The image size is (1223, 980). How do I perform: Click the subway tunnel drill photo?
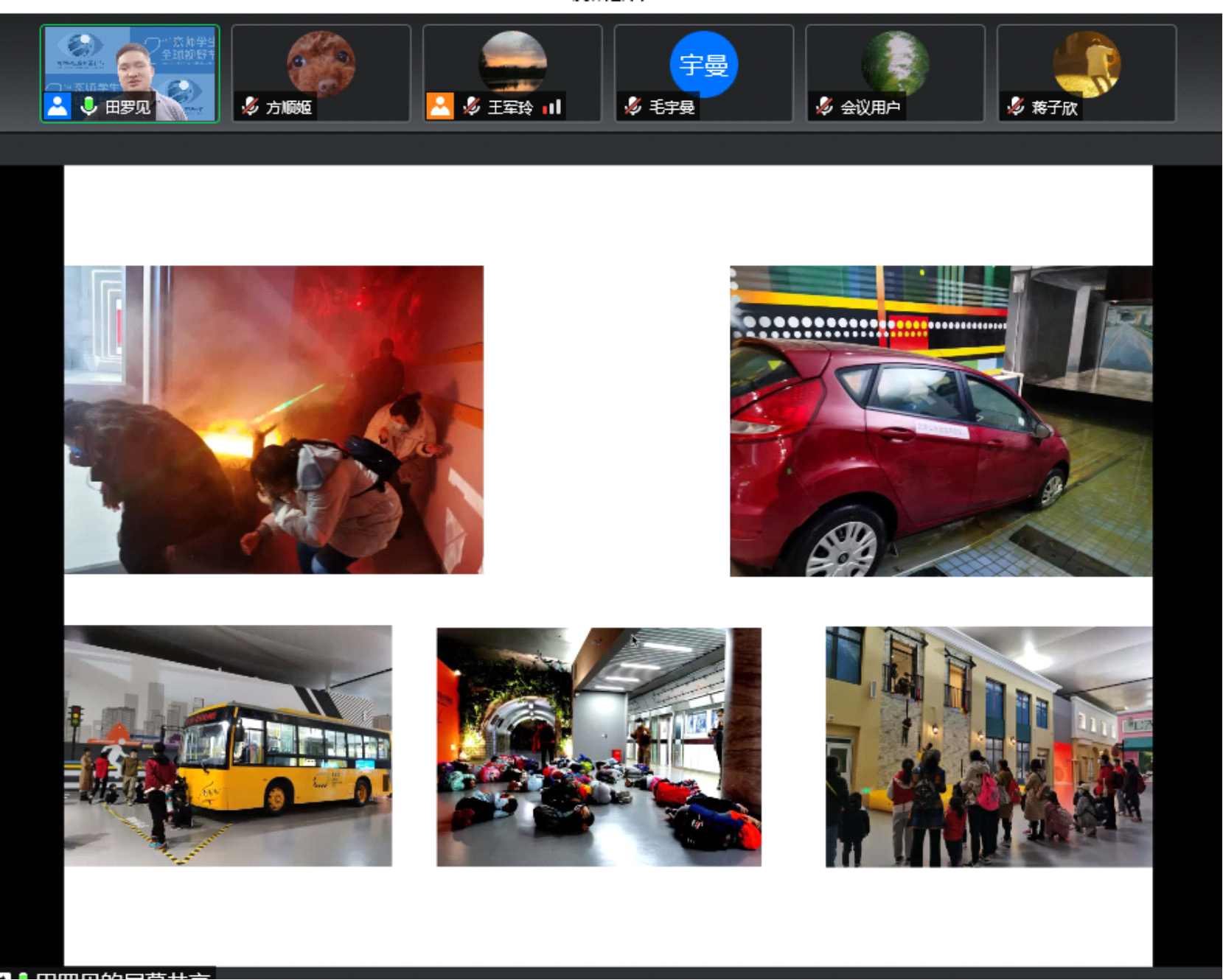pos(599,746)
